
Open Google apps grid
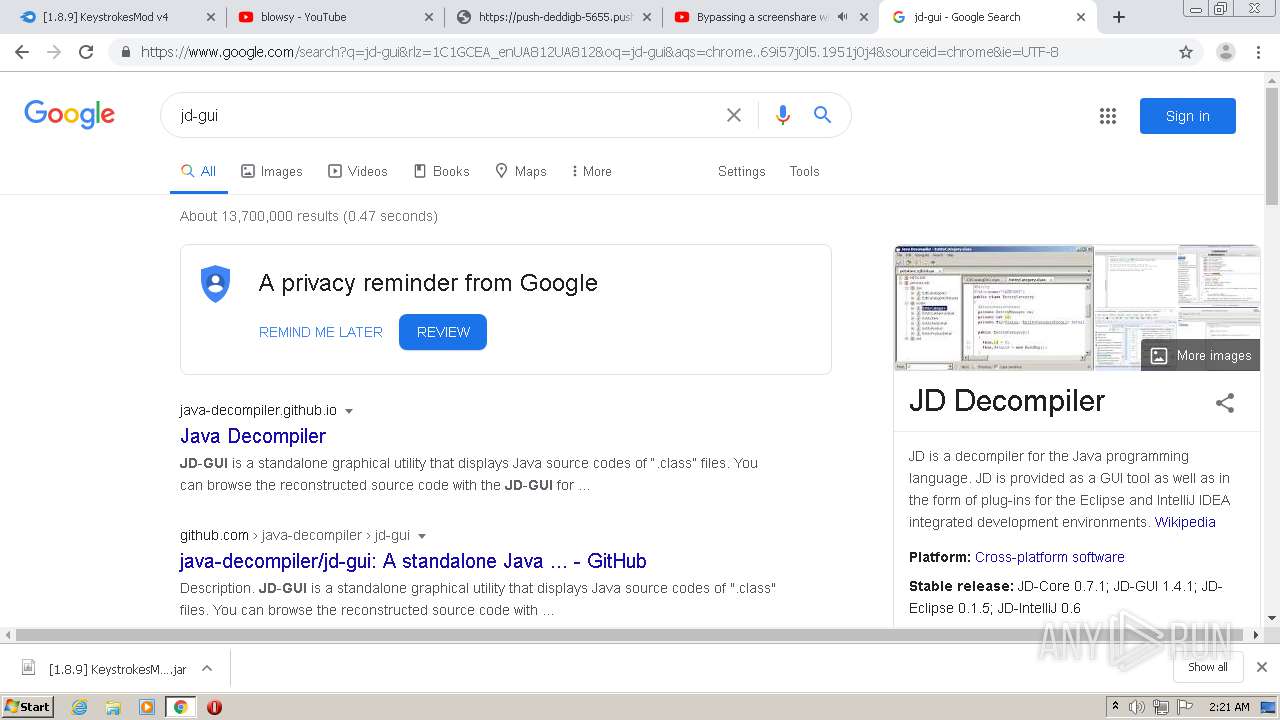click(x=1107, y=116)
